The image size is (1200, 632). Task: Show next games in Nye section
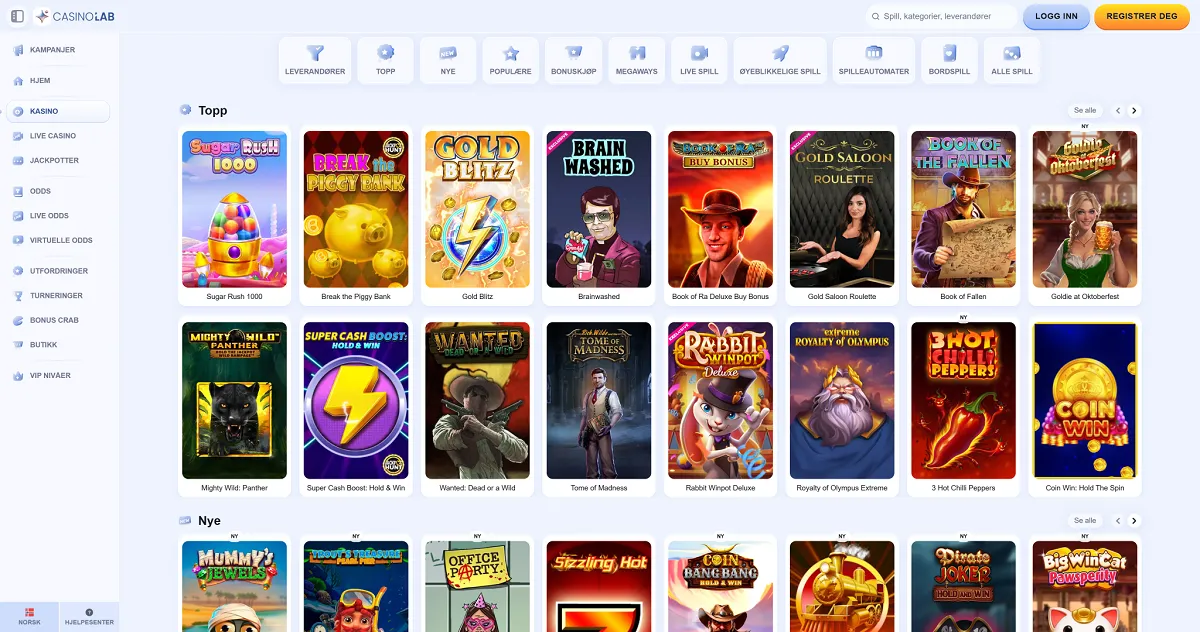1134,521
